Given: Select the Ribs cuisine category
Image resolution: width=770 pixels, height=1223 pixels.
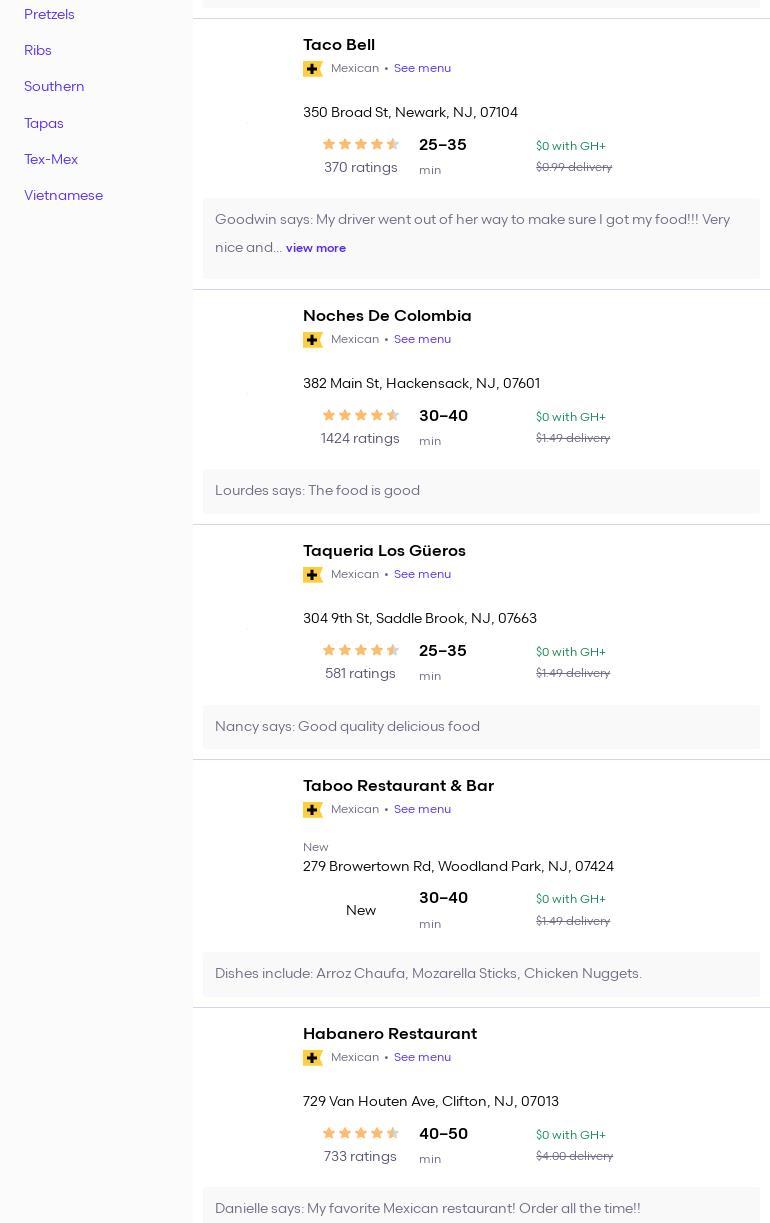Looking at the screenshot, I should (38, 51).
